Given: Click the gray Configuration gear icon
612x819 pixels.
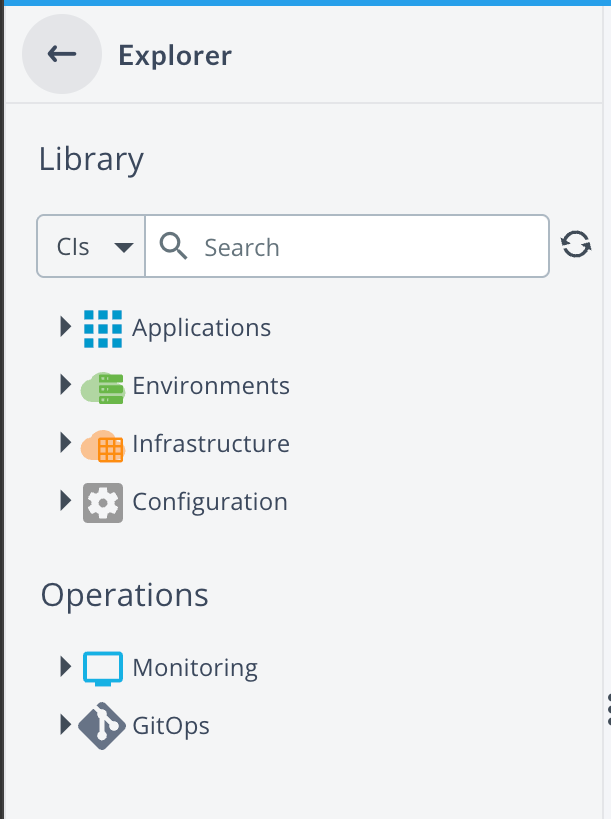Looking at the screenshot, I should coord(103,502).
